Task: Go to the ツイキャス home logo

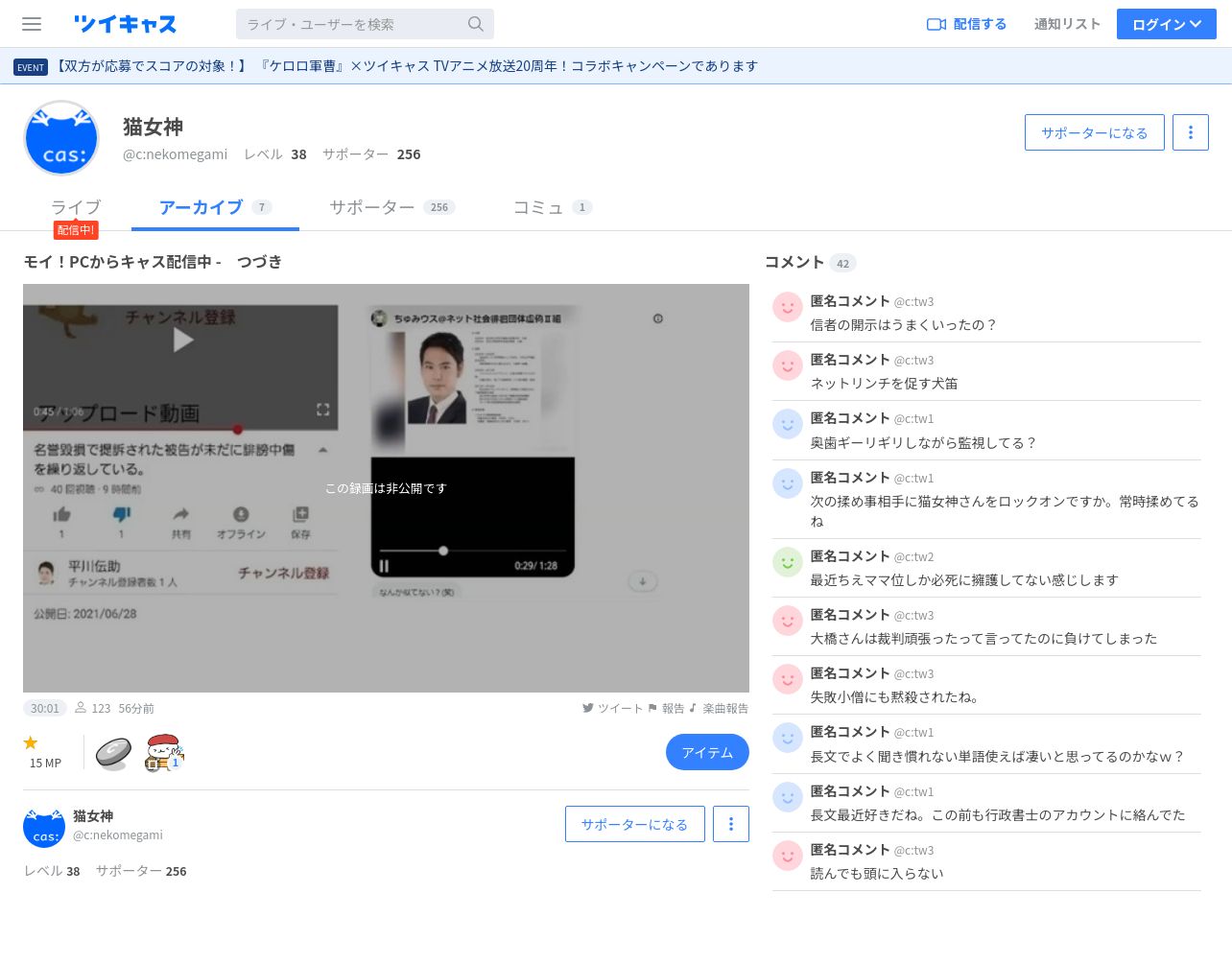Action: 126,24
